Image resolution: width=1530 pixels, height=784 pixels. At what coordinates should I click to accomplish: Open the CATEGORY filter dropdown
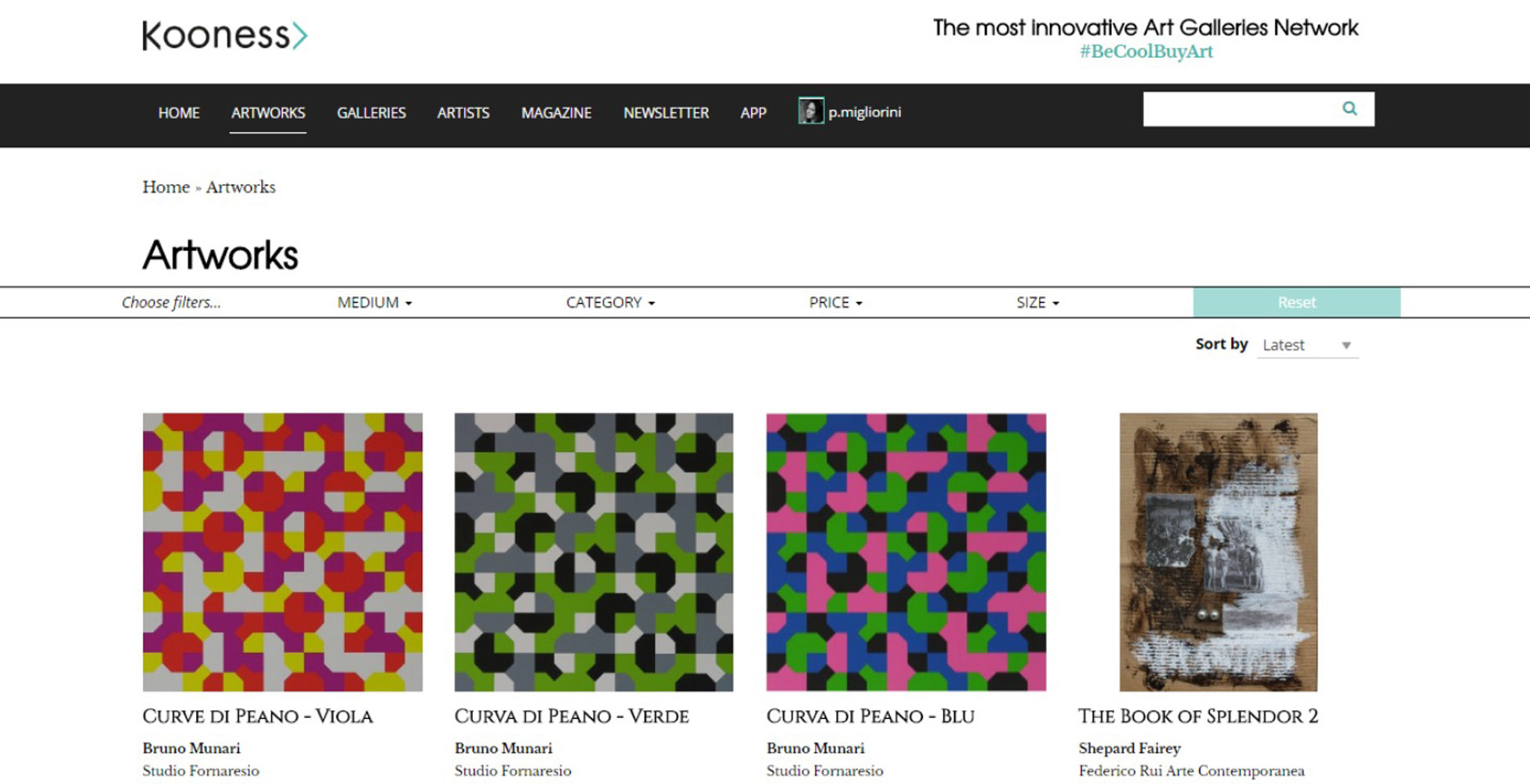[609, 303]
